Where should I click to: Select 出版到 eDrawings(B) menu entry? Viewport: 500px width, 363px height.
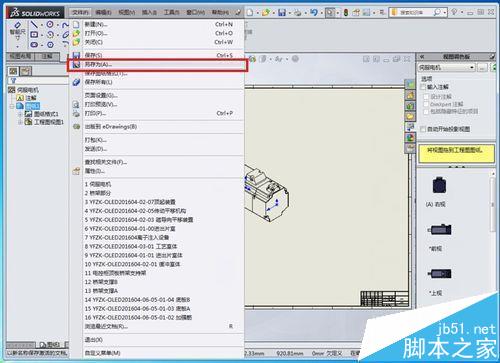coord(158,127)
